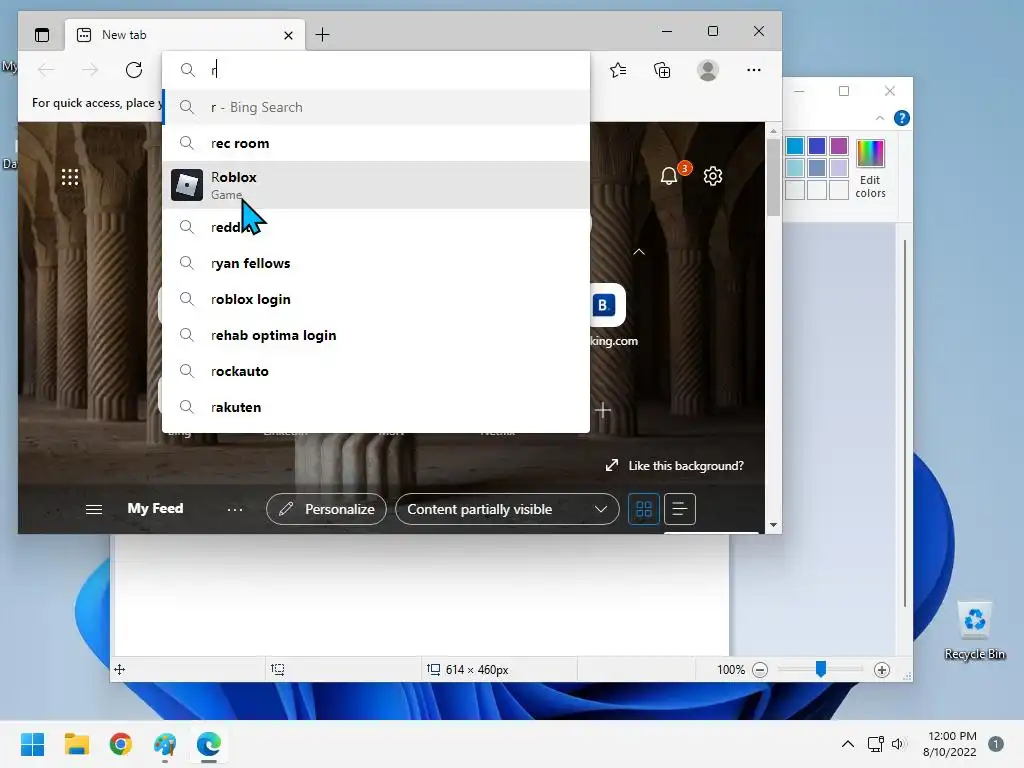Switch feed to grid view
Viewport: 1024px width, 768px height.
644,509
